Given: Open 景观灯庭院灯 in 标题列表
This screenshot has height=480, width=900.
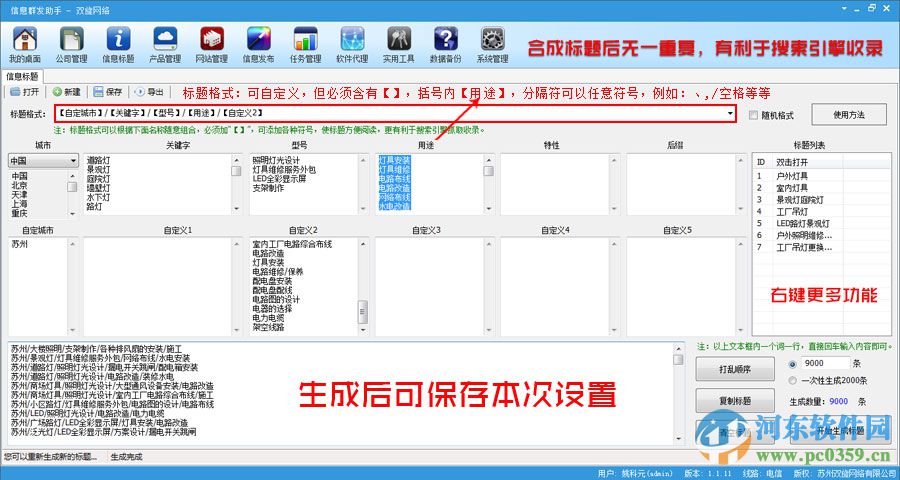Looking at the screenshot, I should [800, 200].
